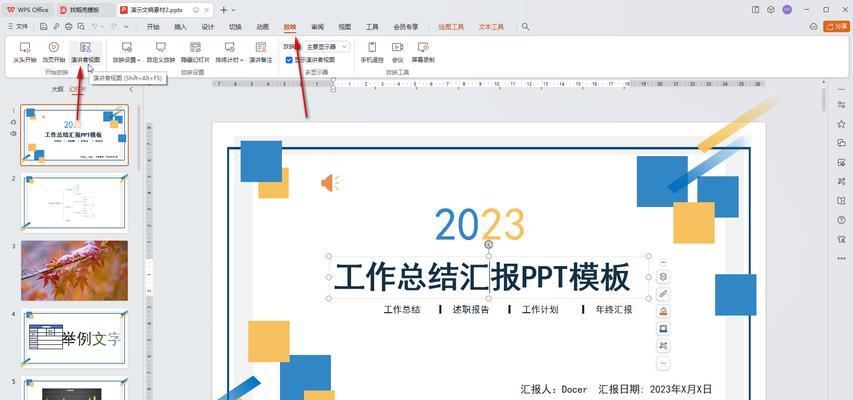Click the undo arrow icon

point(95,26)
